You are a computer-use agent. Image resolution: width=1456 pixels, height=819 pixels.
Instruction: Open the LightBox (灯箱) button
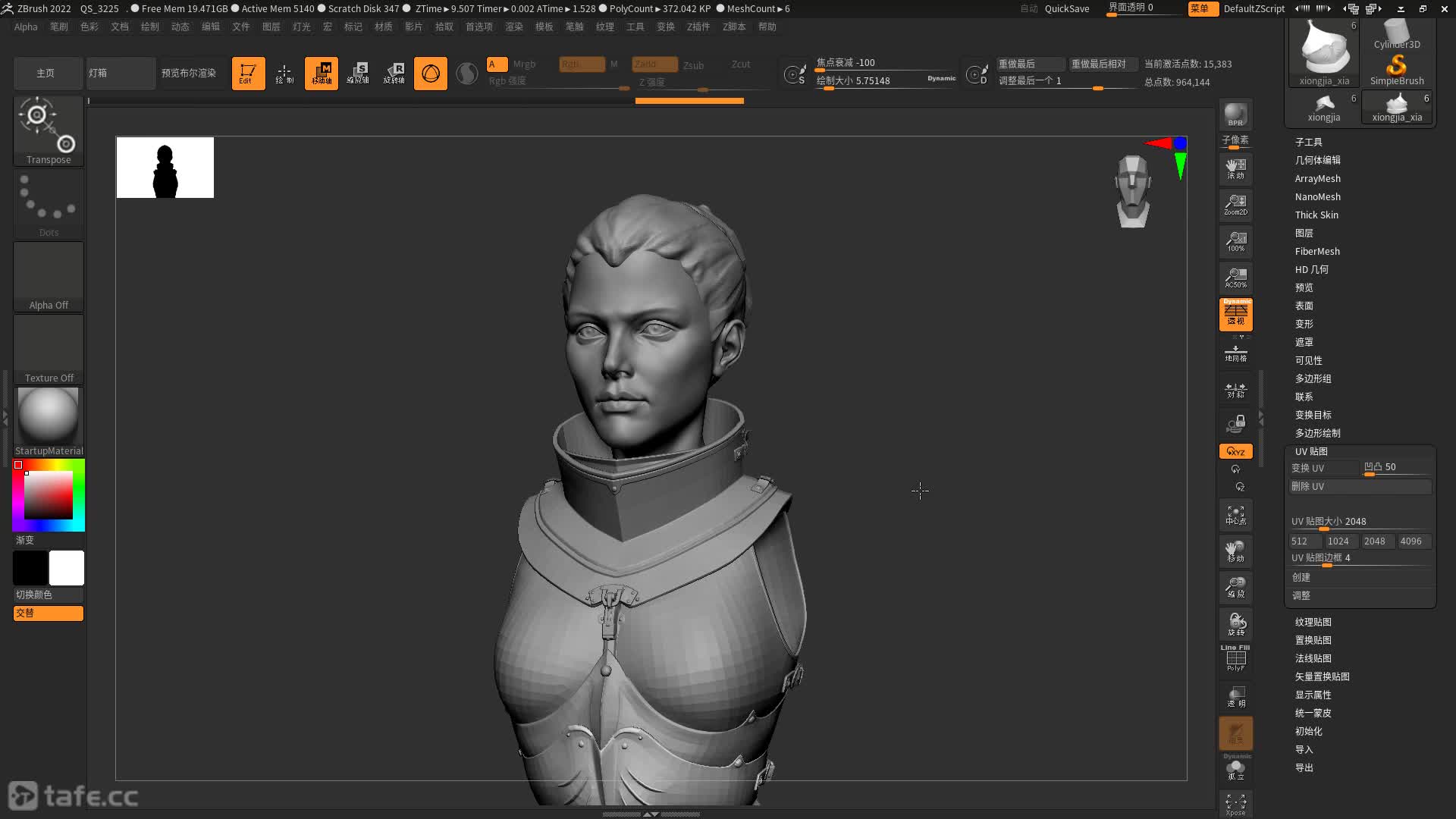click(120, 74)
